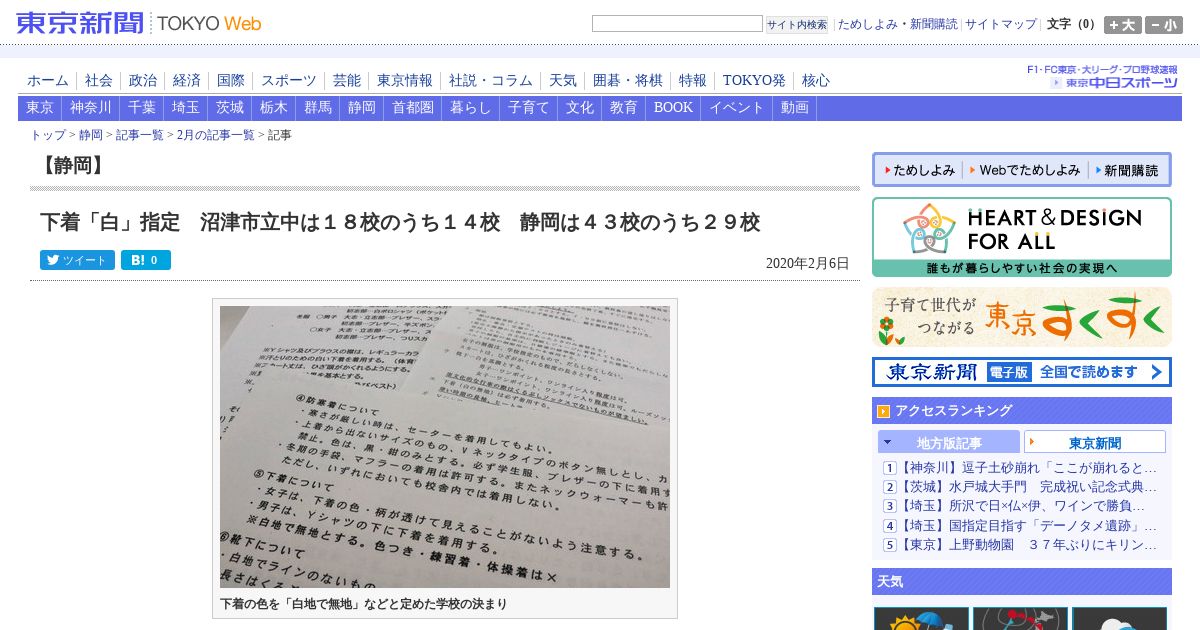
Task: Decrease text size with −小 button
Action: pyautogui.click(x=1163, y=25)
